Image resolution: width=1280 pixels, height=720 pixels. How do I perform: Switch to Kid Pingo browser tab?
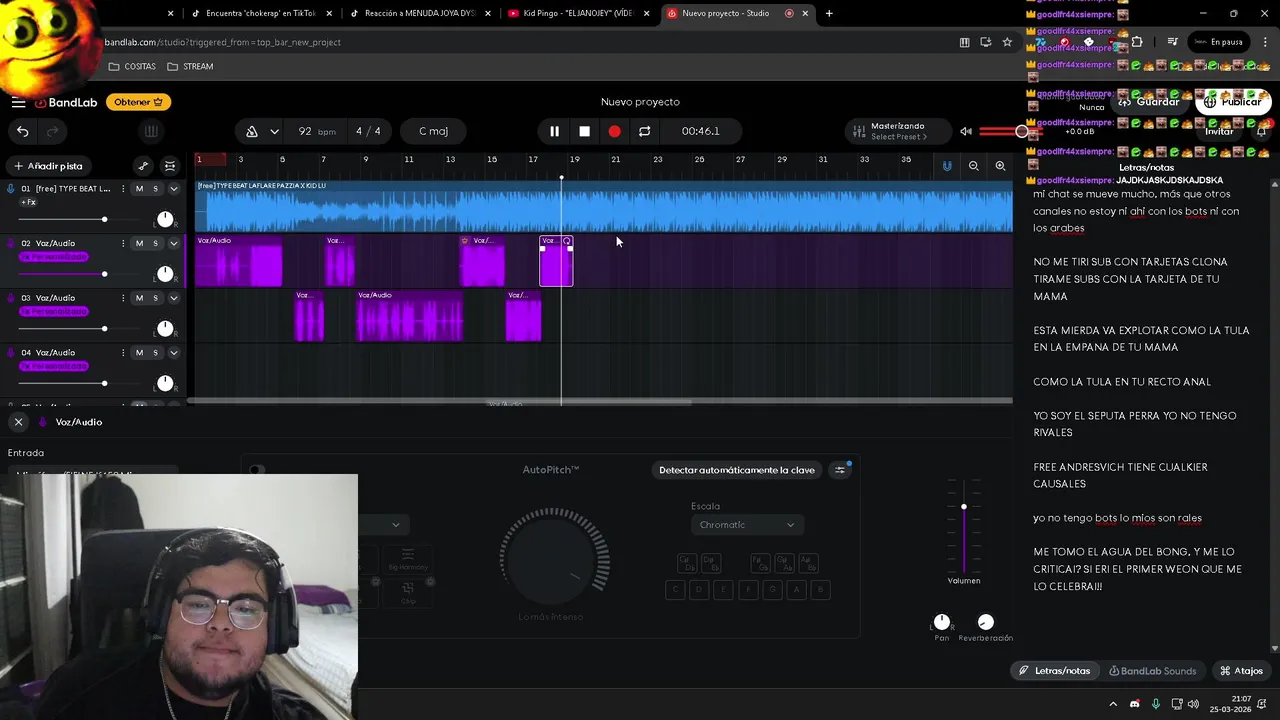pyautogui.click(x=578, y=13)
